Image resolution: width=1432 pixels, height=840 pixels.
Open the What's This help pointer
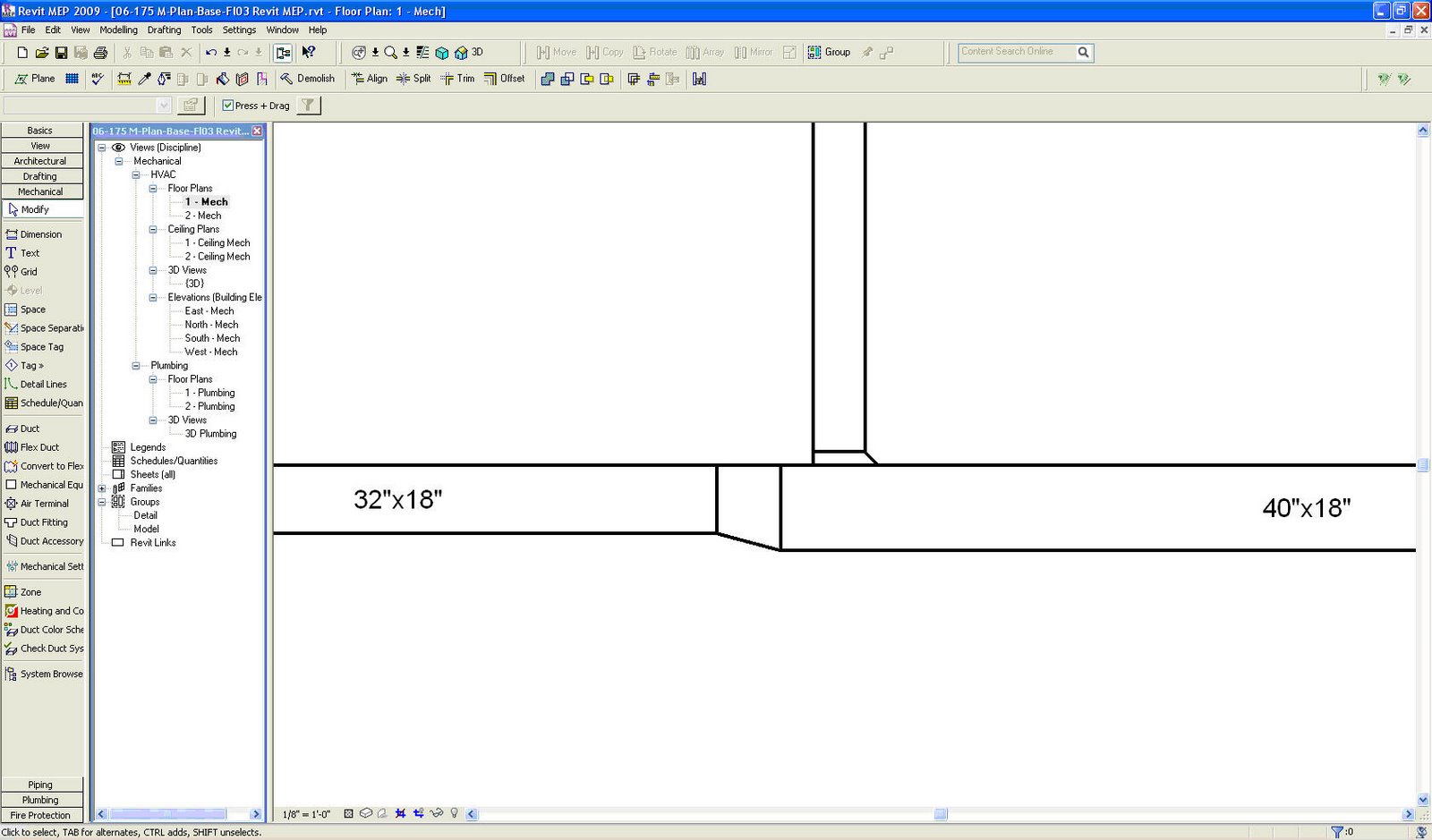309,53
